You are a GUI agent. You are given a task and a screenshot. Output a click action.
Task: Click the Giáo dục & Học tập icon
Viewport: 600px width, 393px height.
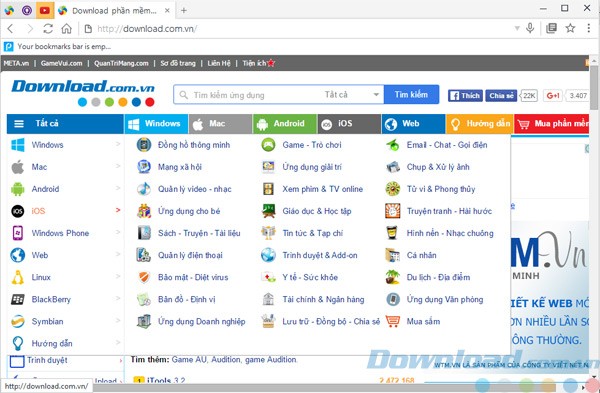268,211
